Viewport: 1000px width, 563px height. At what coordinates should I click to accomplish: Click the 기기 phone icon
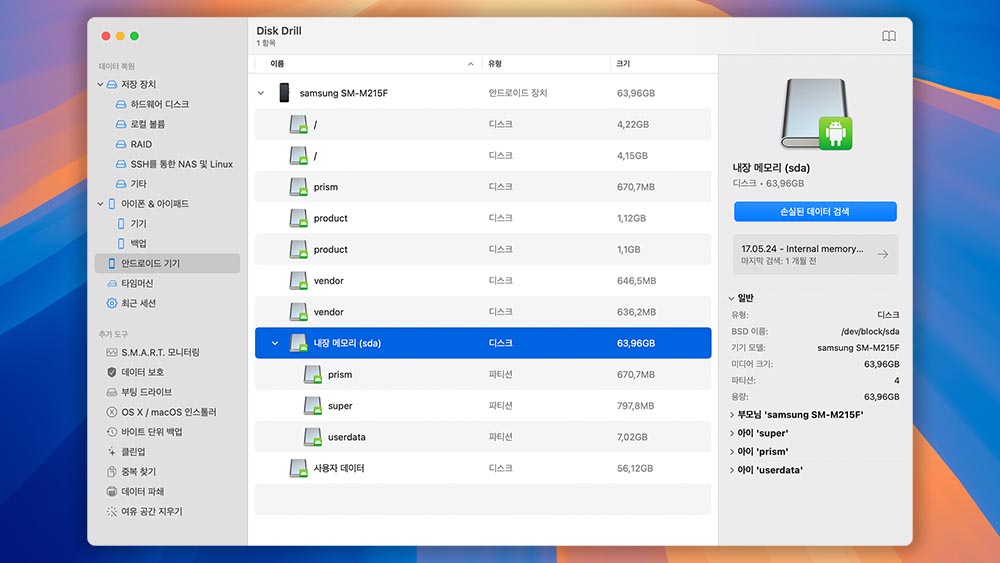pyautogui.click(x=121, y=224)
